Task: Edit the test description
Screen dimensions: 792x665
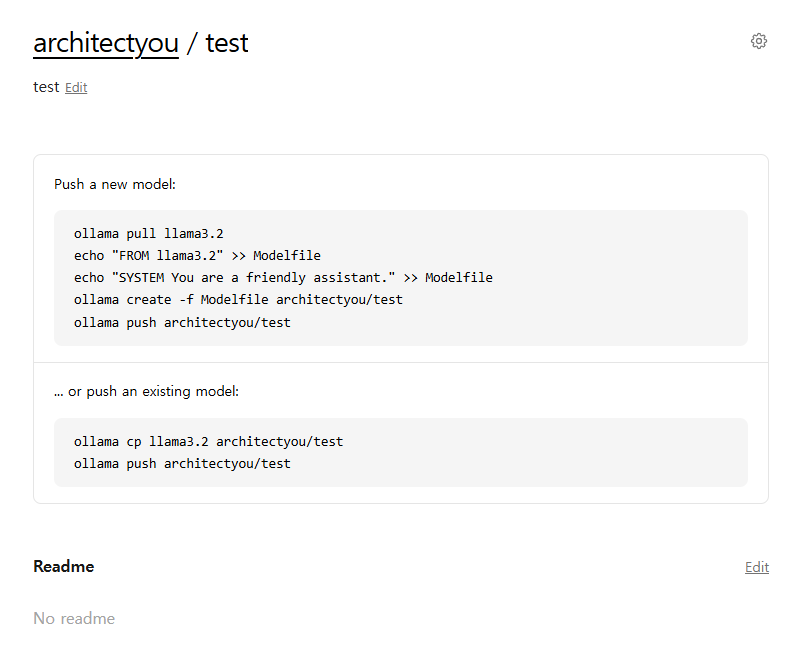Action: click(76, 88)
